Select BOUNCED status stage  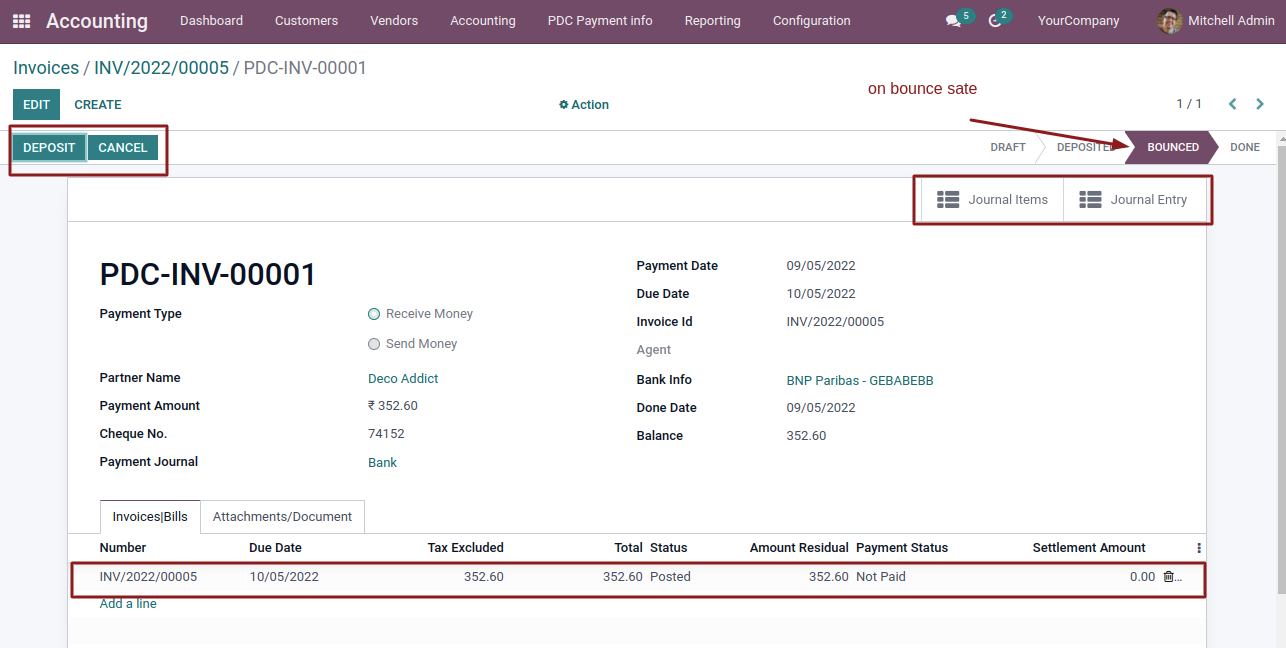click(1172, 147)
